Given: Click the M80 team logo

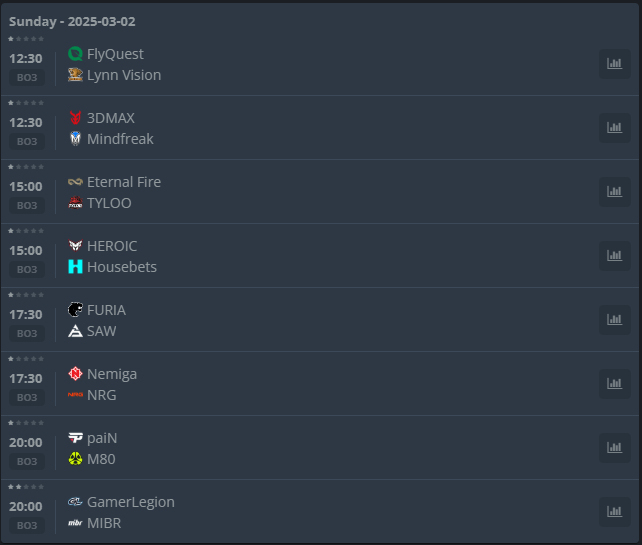Looking at the screenshot, I should tap(75, 459).
